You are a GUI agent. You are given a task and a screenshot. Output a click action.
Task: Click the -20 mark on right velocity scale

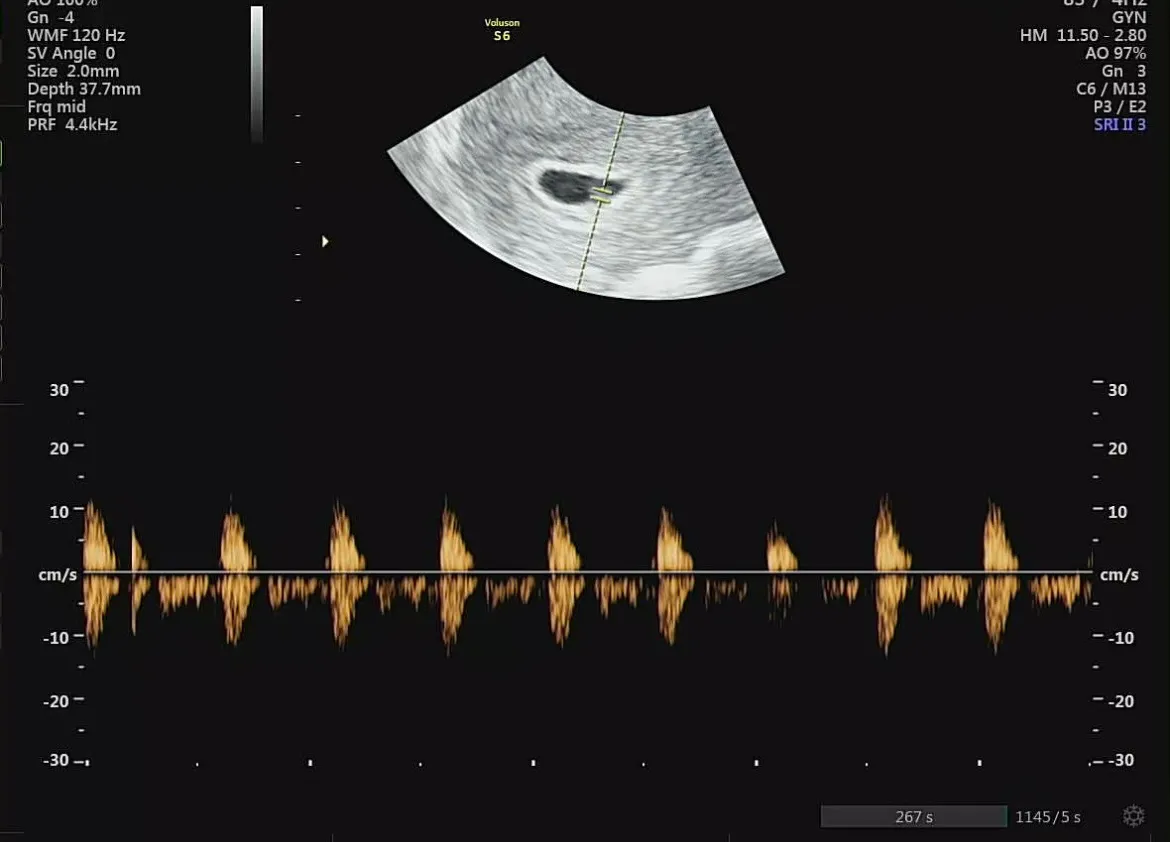coord(1121,702)
